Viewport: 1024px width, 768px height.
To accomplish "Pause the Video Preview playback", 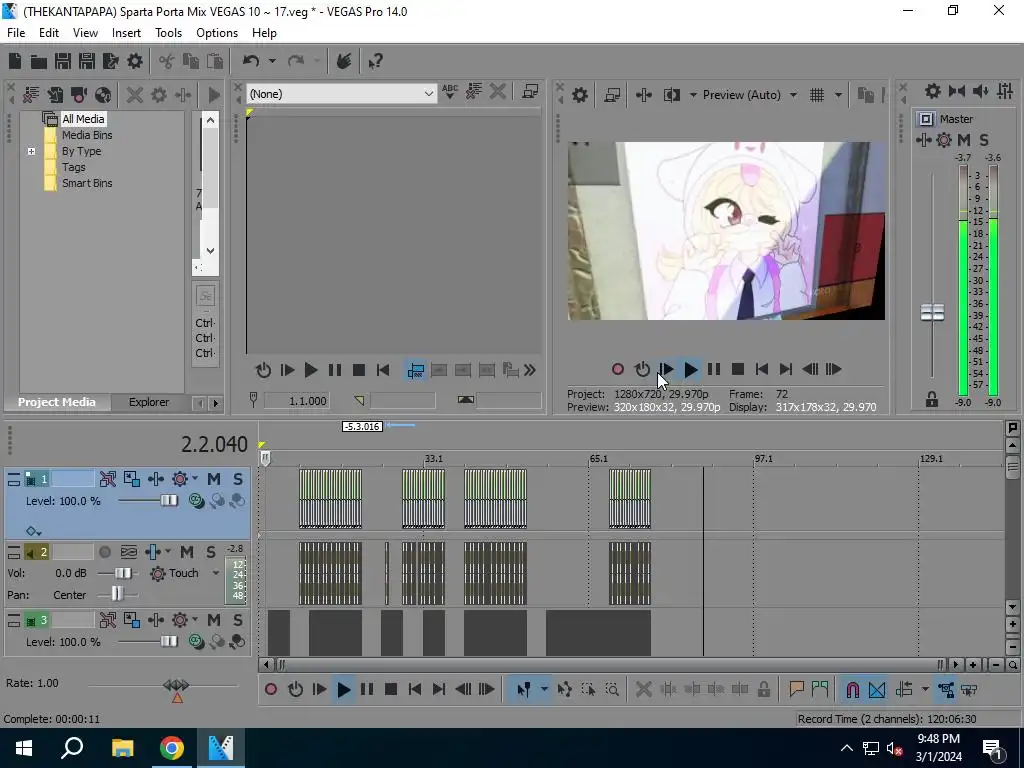I will tap(714, 370).
